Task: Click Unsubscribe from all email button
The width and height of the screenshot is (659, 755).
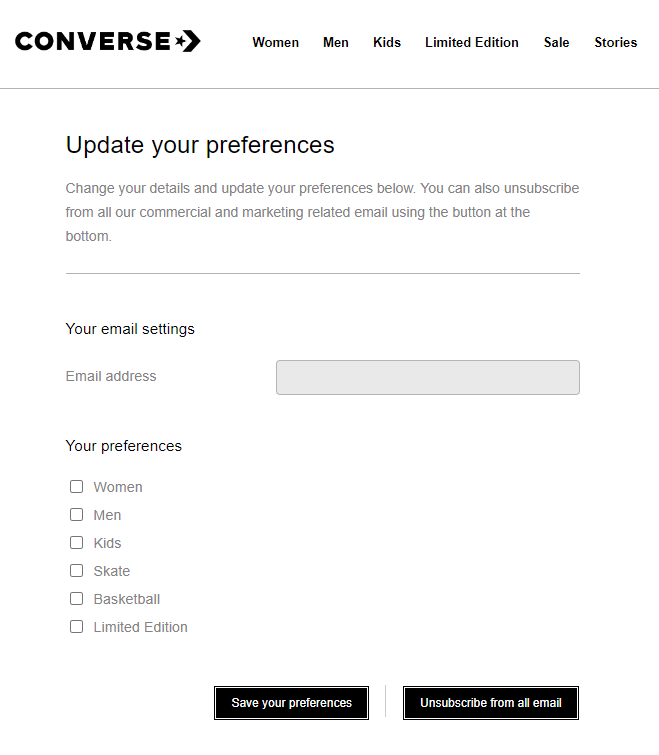Action: (x=491, y=703)
